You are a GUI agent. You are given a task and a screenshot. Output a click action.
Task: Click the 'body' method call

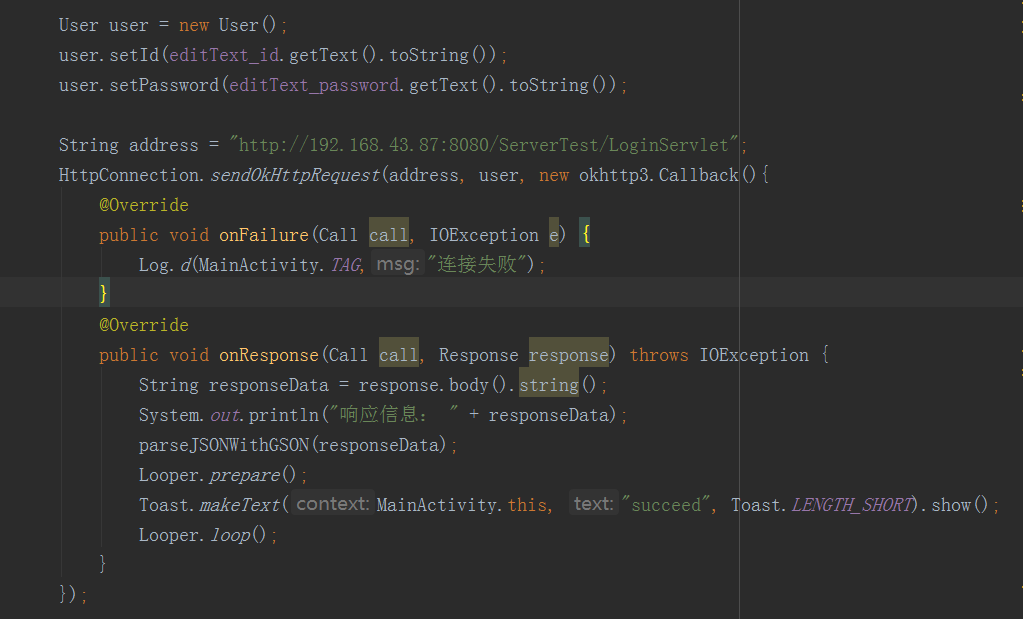(x=468, y=385)
